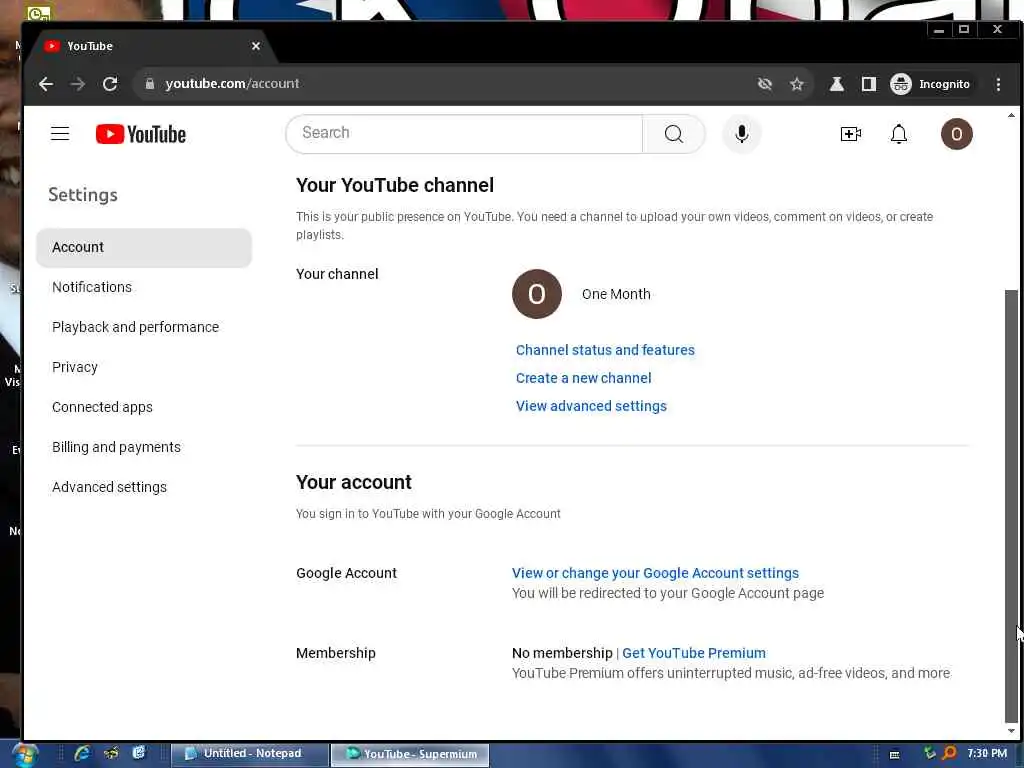Bookmark this page with the star icon
The image size is (1024, 768).
click(x=797, y=84)
